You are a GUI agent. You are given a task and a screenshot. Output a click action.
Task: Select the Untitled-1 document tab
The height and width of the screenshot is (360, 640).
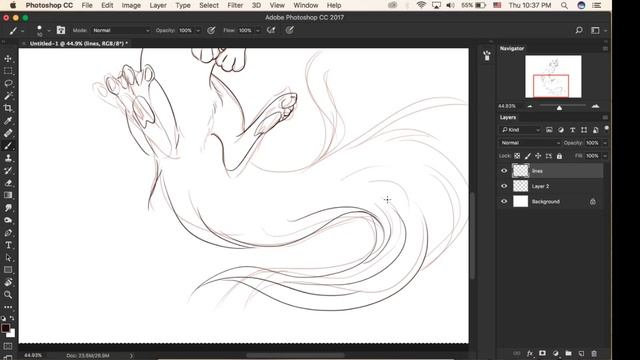click(78, 43)
